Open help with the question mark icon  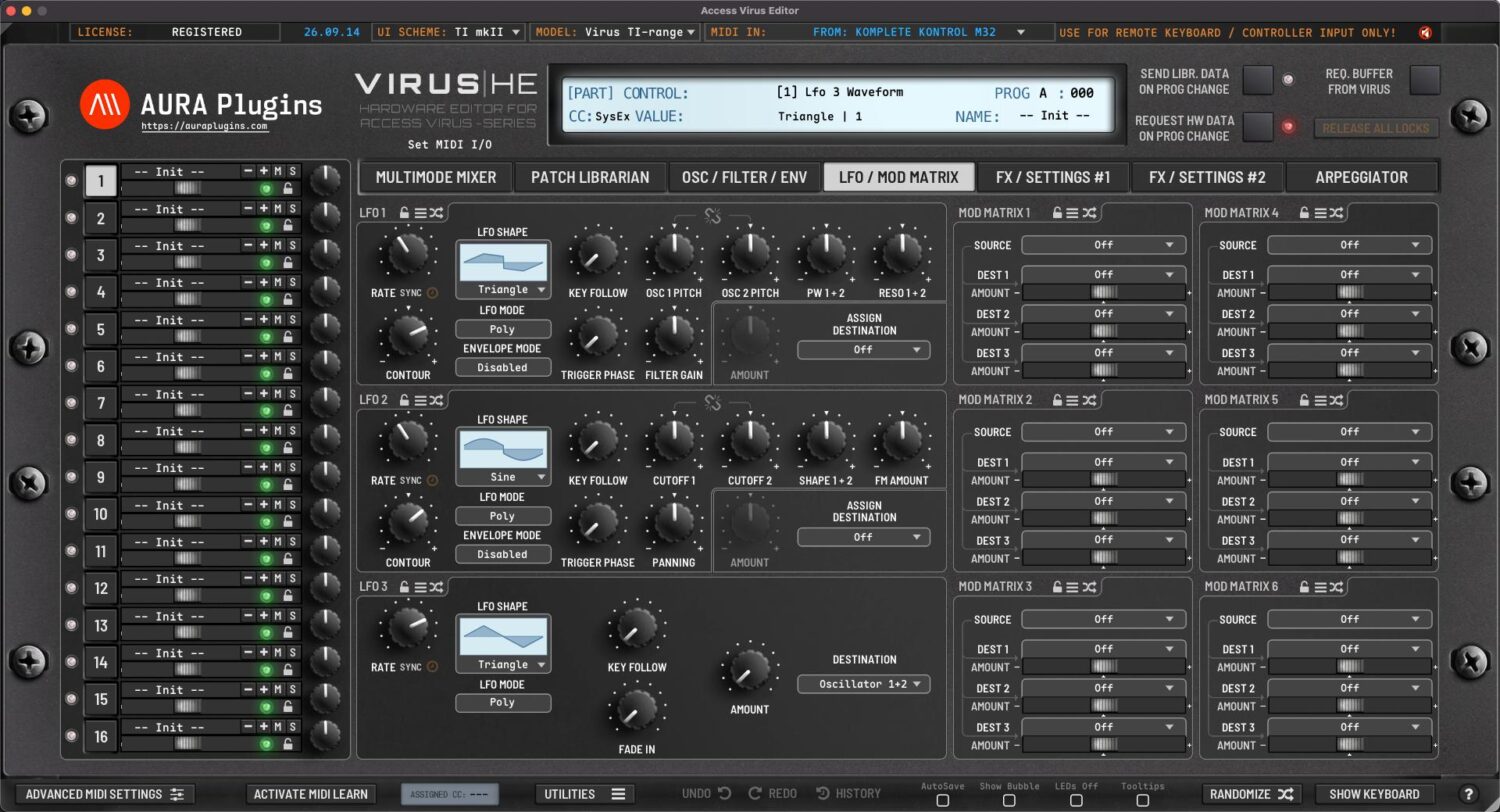click(x=1468, y=794)
